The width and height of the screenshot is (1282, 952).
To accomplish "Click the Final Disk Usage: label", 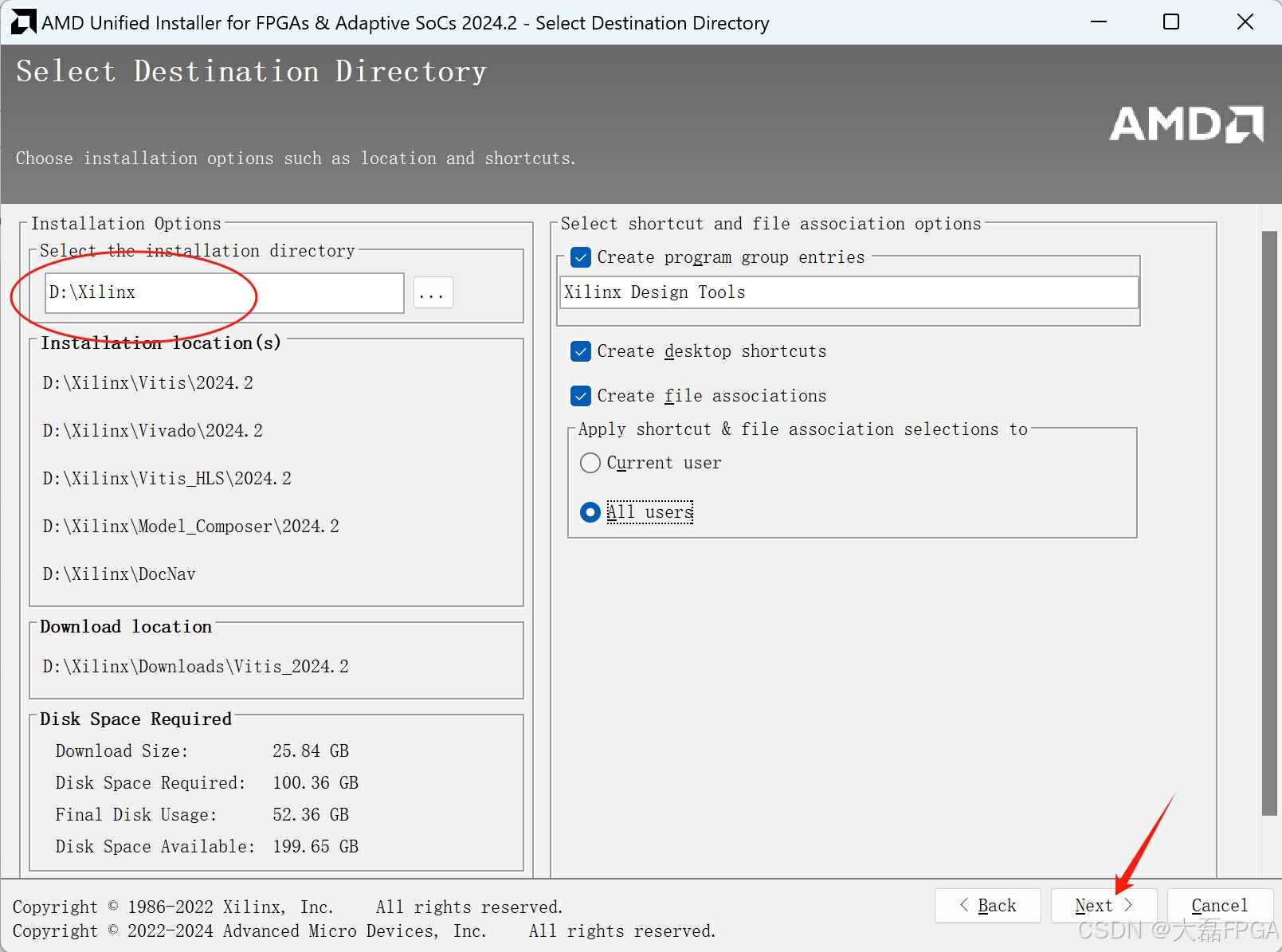I will tap(136, 815).
